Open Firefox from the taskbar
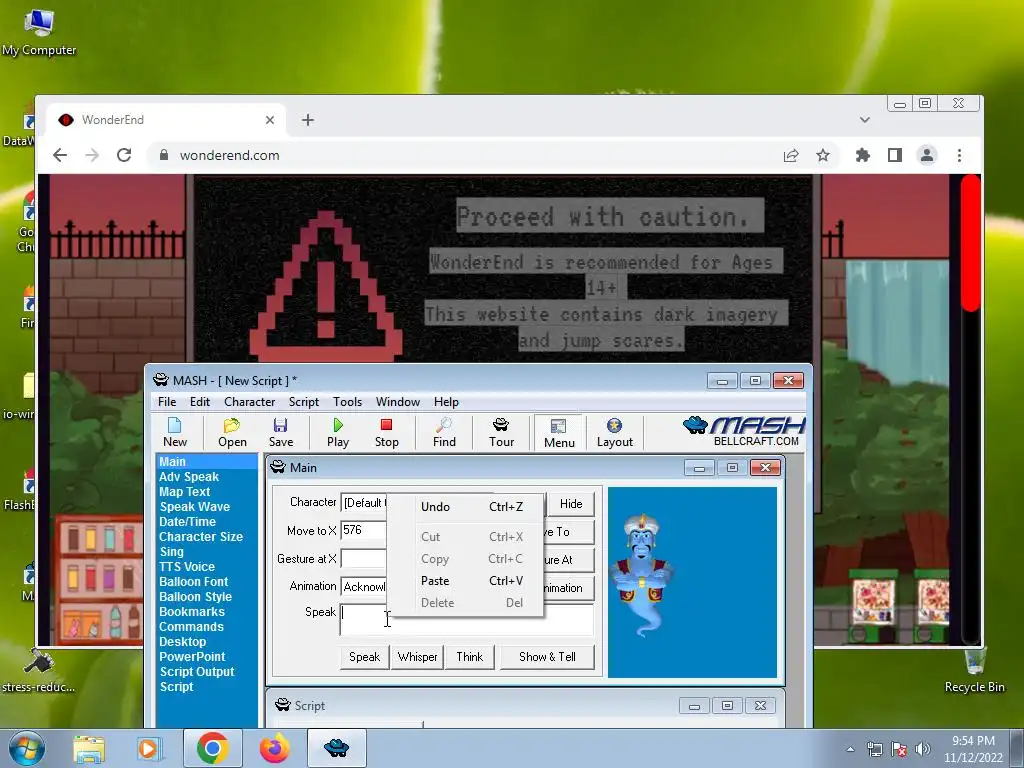The height and width of the screenshot is (768, 1024). 274,748
